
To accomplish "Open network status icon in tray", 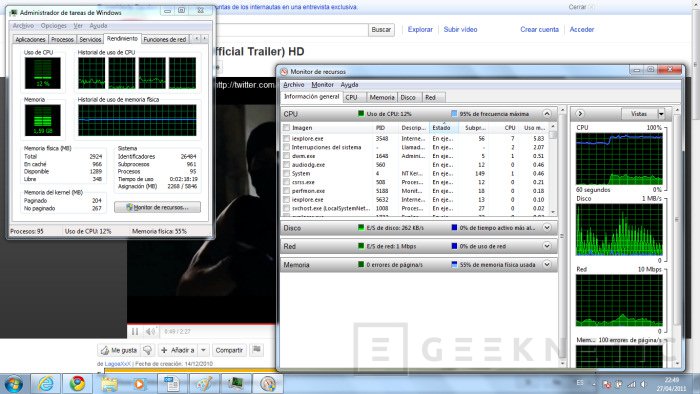I will point(631,384).
